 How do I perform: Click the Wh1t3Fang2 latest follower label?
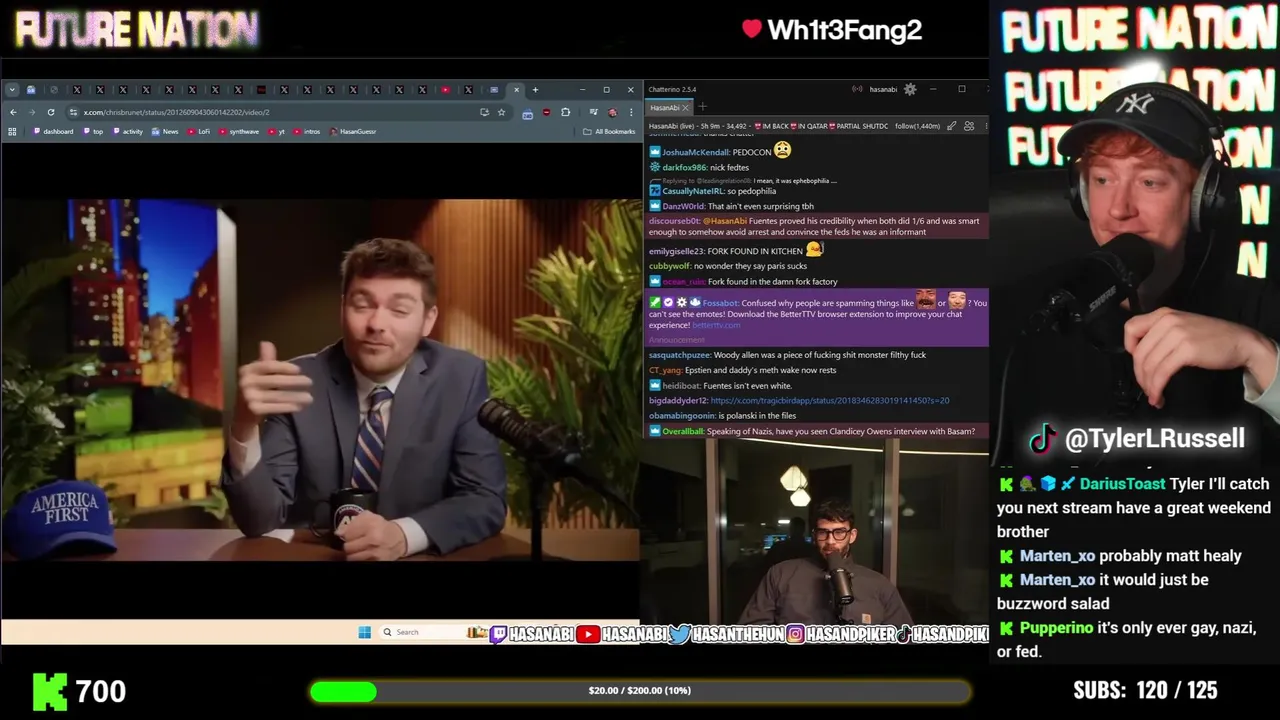(844, 30)
